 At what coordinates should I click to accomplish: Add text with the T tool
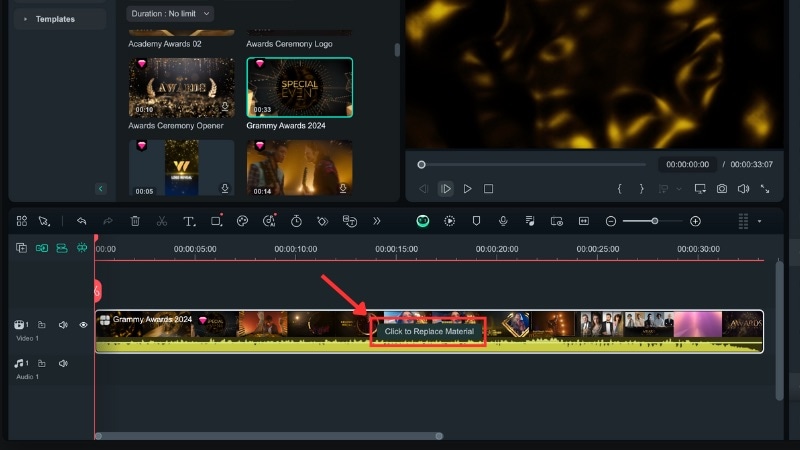click(189, 221)
